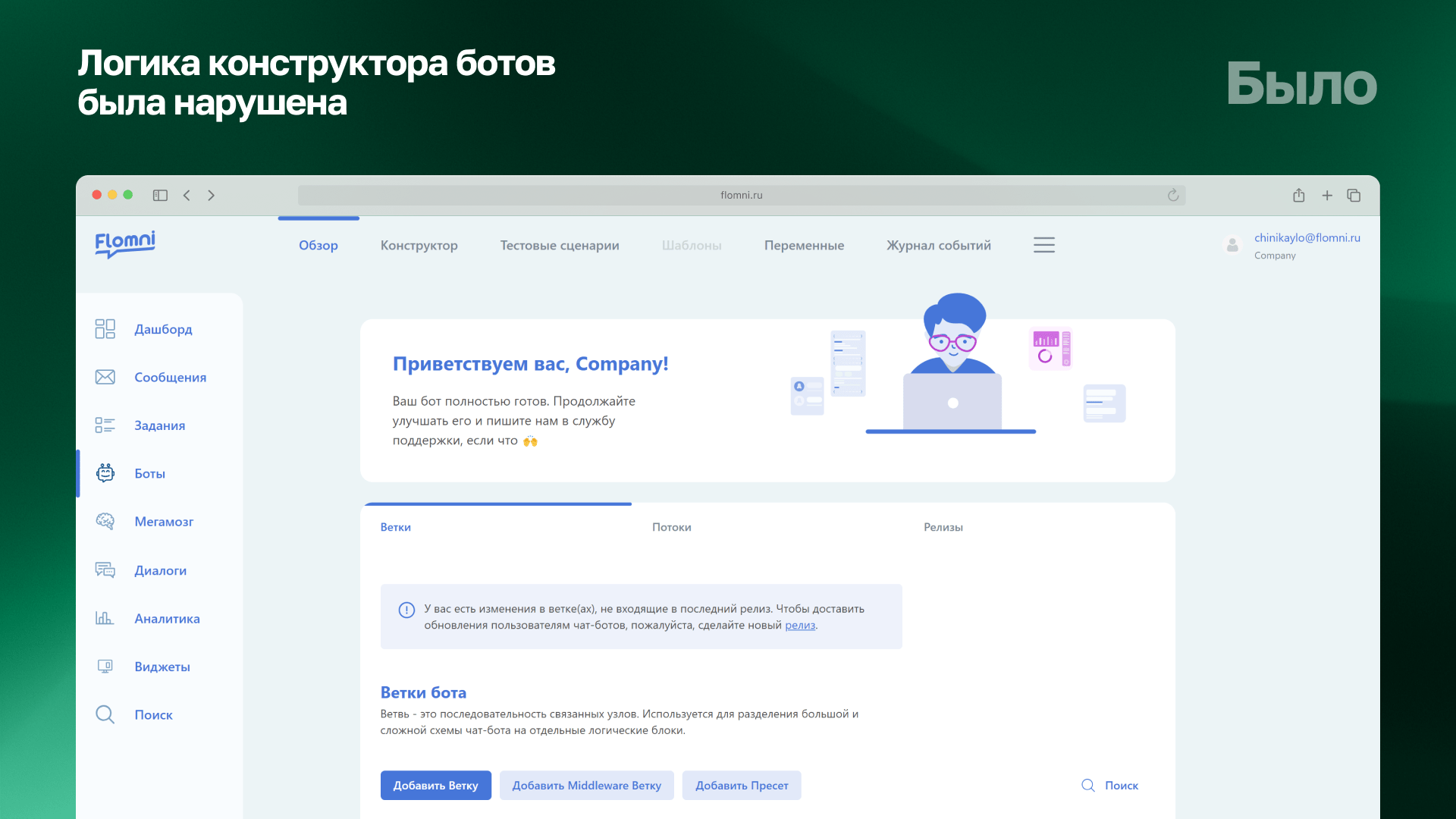Click the browser back navigation arrow
This screenshot has width=1456, height=819.
pos(187,195)
